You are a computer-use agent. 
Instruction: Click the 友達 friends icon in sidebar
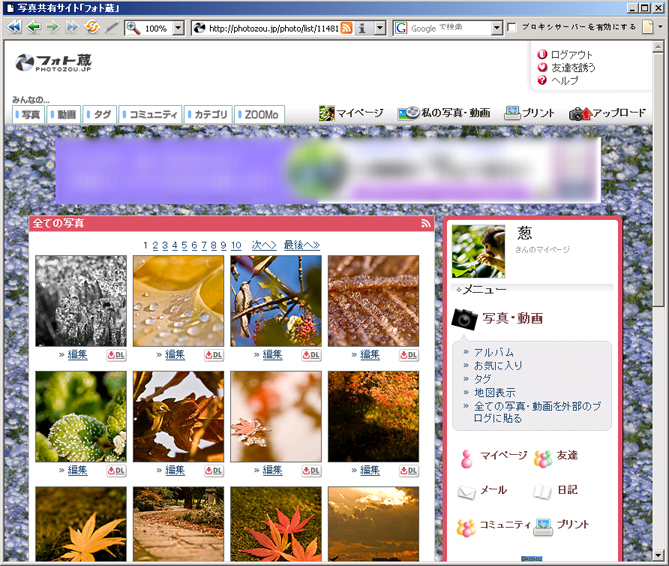click(543, 459)
